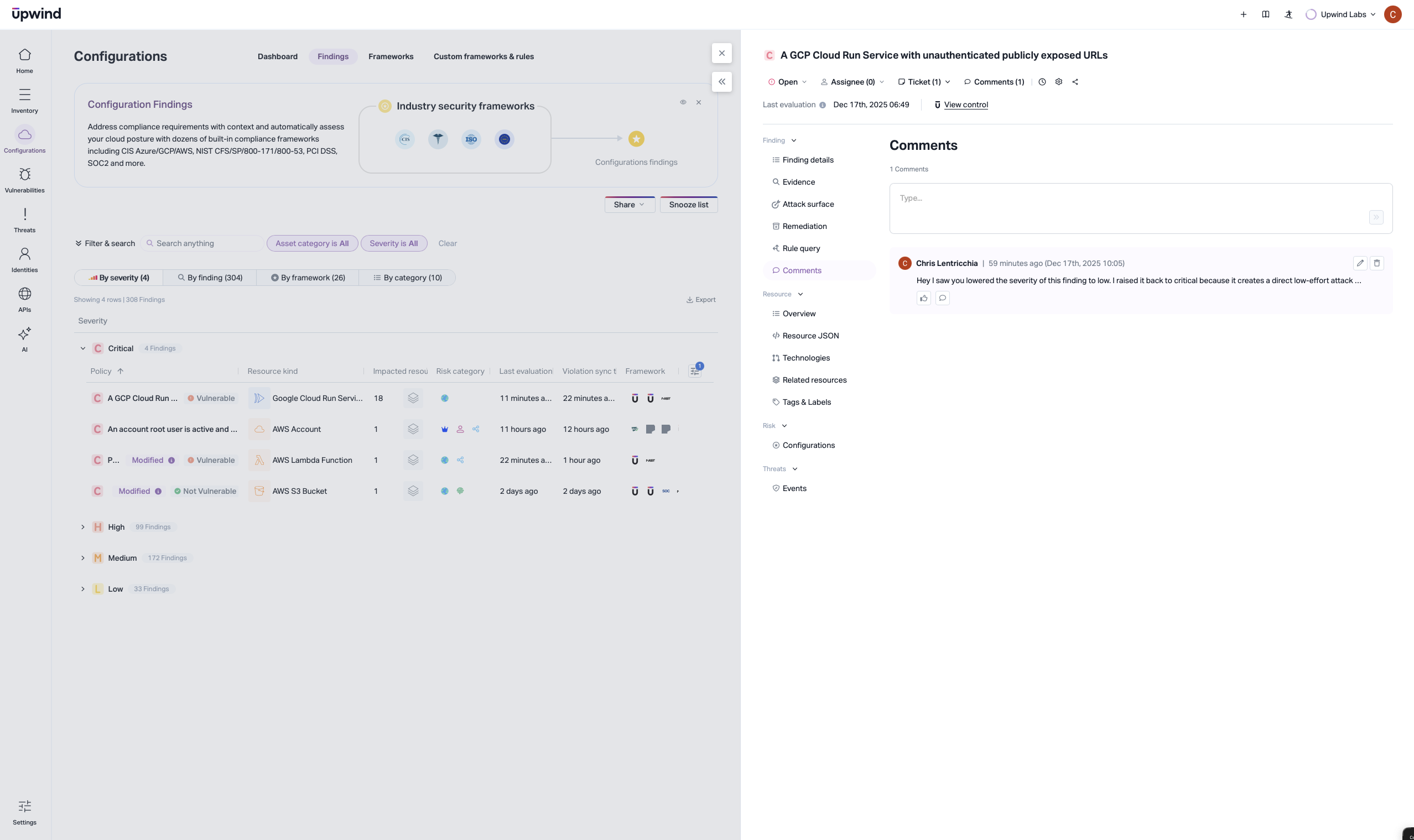Select the By framework (26) tab
The height and width of the screenshot is (840, 1414).
(308, 278)
